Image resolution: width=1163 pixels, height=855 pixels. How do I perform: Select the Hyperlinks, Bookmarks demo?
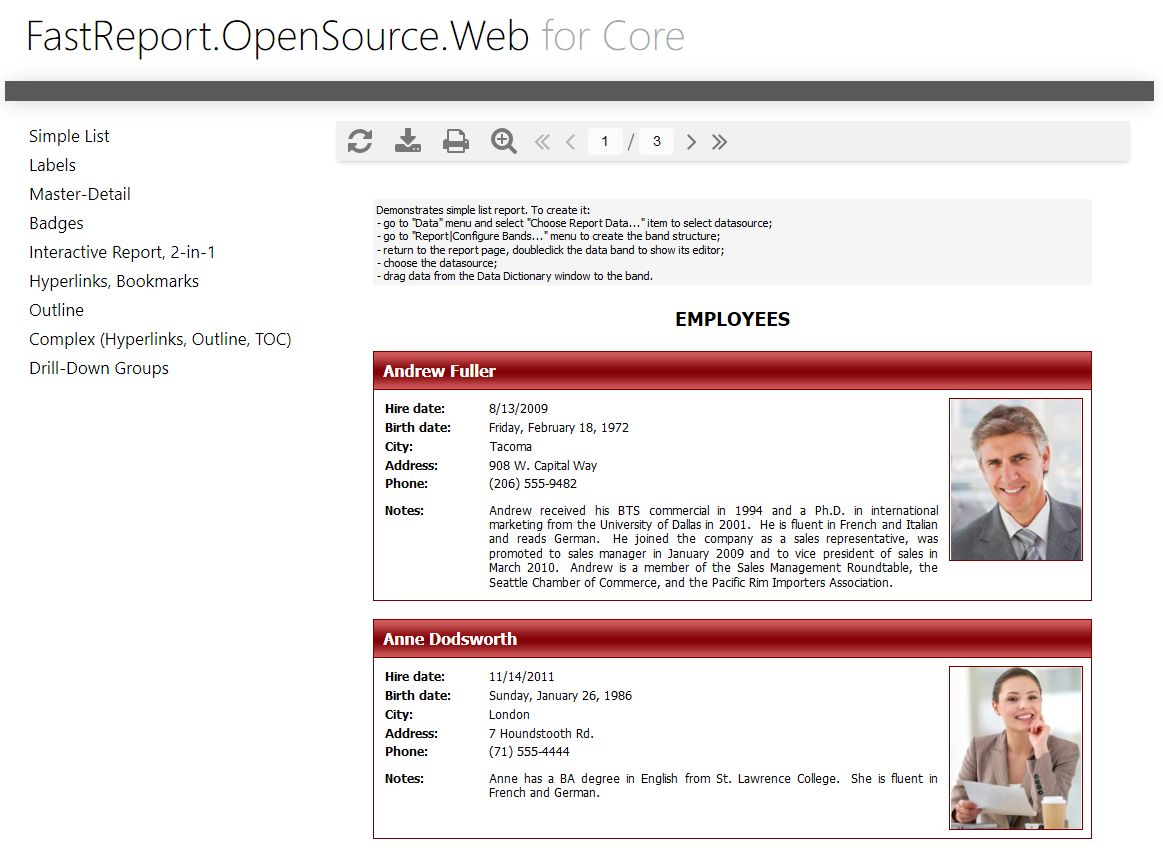coord(113,281)
